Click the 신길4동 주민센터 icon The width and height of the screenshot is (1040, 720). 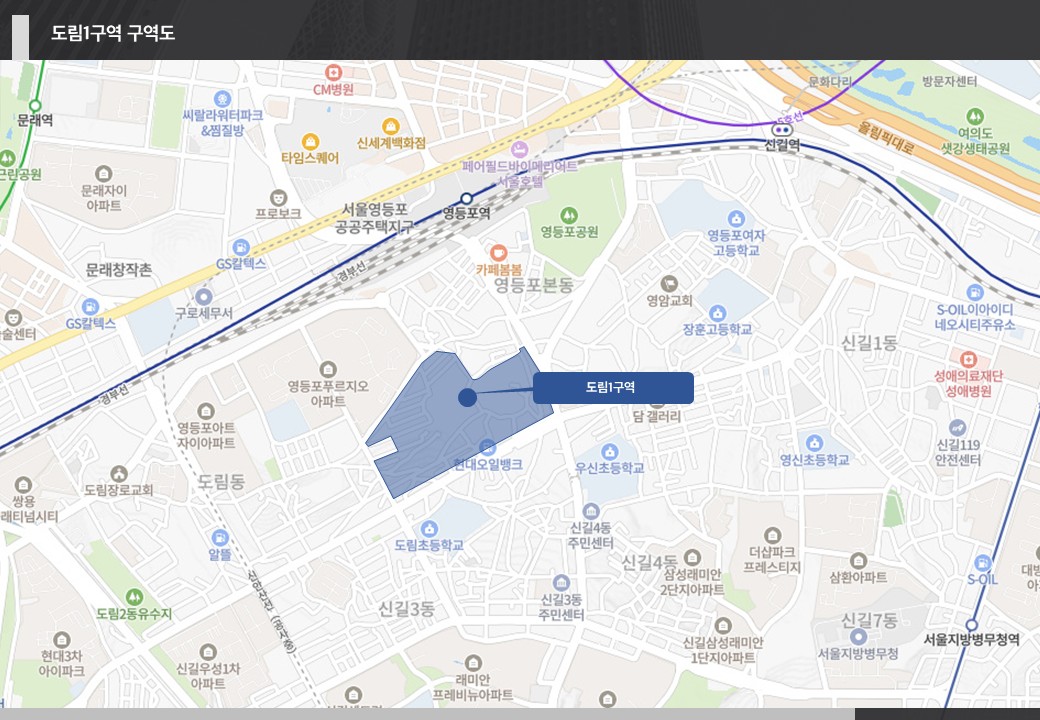click(591, 511)
